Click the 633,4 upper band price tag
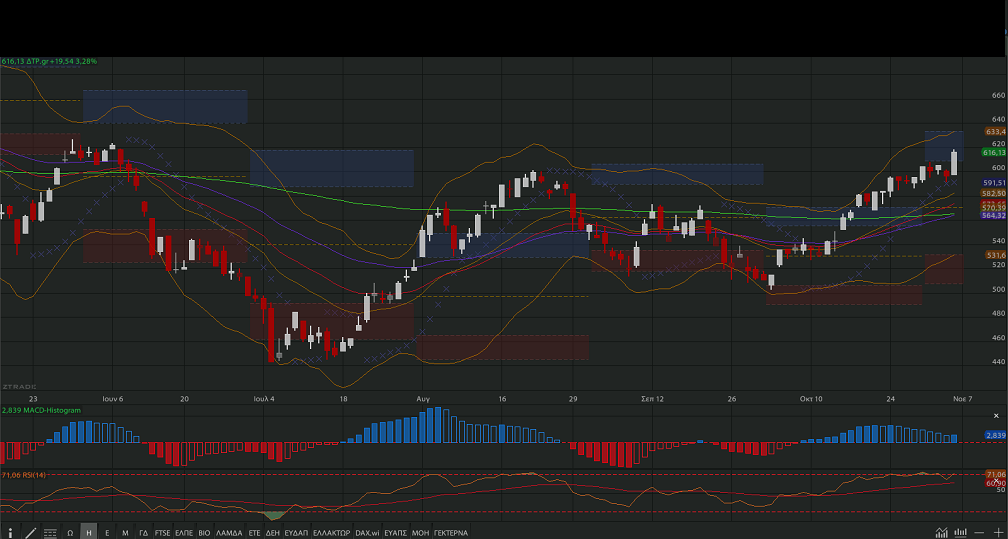Viewport: 1008px width, 539px height. click(995, 131)
